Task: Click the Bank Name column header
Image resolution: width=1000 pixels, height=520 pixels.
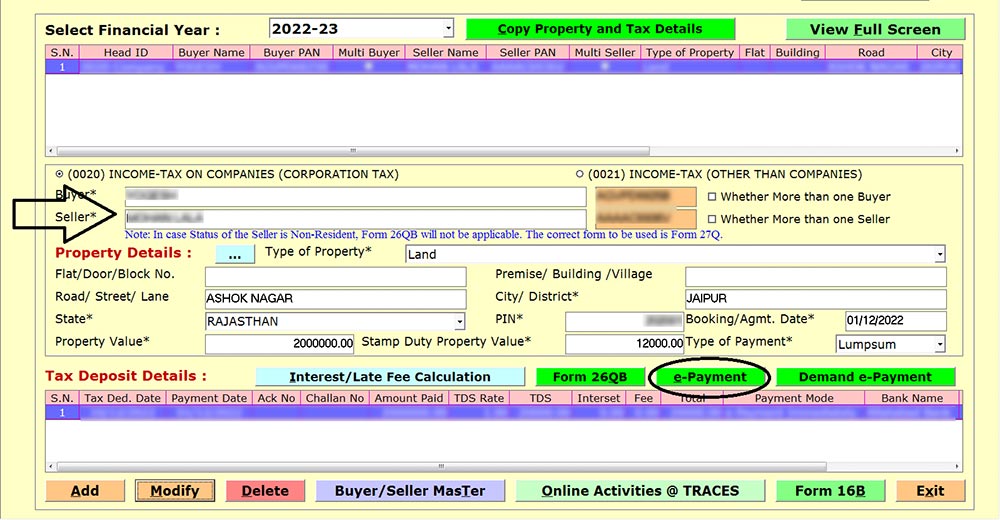Action: pyautogui.click(x=912, y=398)
